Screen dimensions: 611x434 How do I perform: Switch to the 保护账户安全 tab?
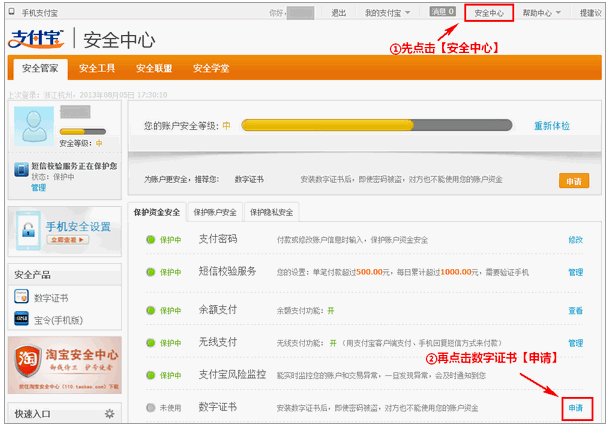coord(215,212)
